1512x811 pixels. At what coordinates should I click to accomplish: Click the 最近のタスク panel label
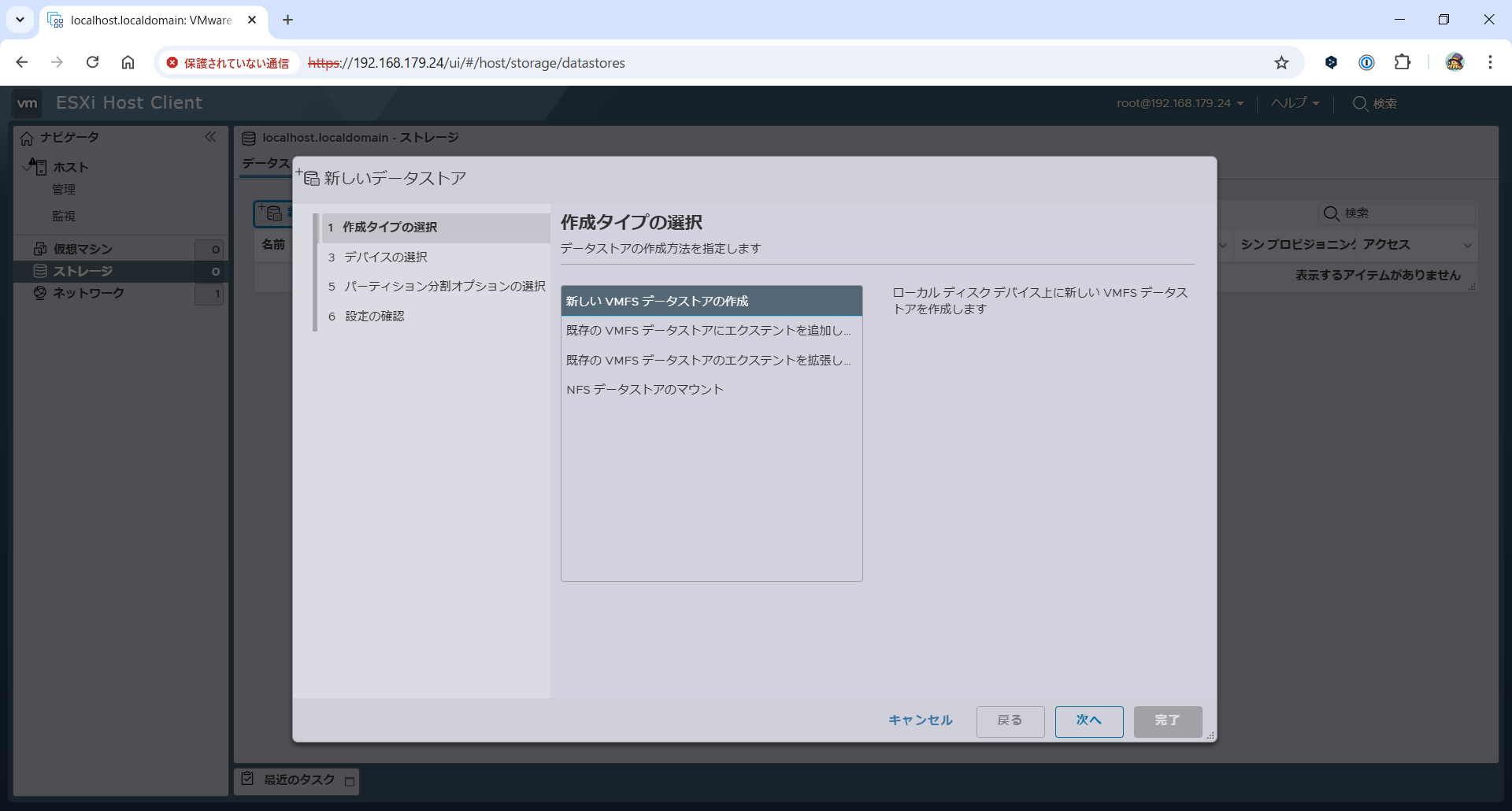tap(299, 780)
